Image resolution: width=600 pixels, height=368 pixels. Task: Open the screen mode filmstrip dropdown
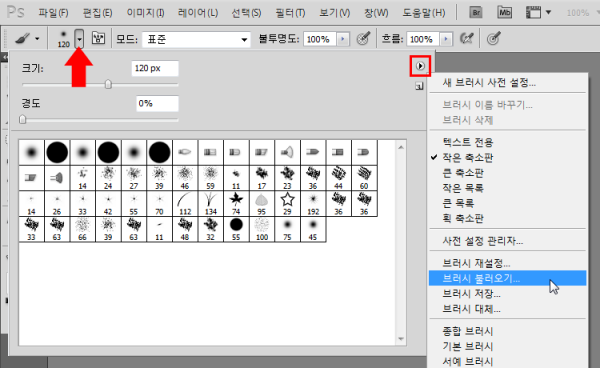(x=538, y=13)
